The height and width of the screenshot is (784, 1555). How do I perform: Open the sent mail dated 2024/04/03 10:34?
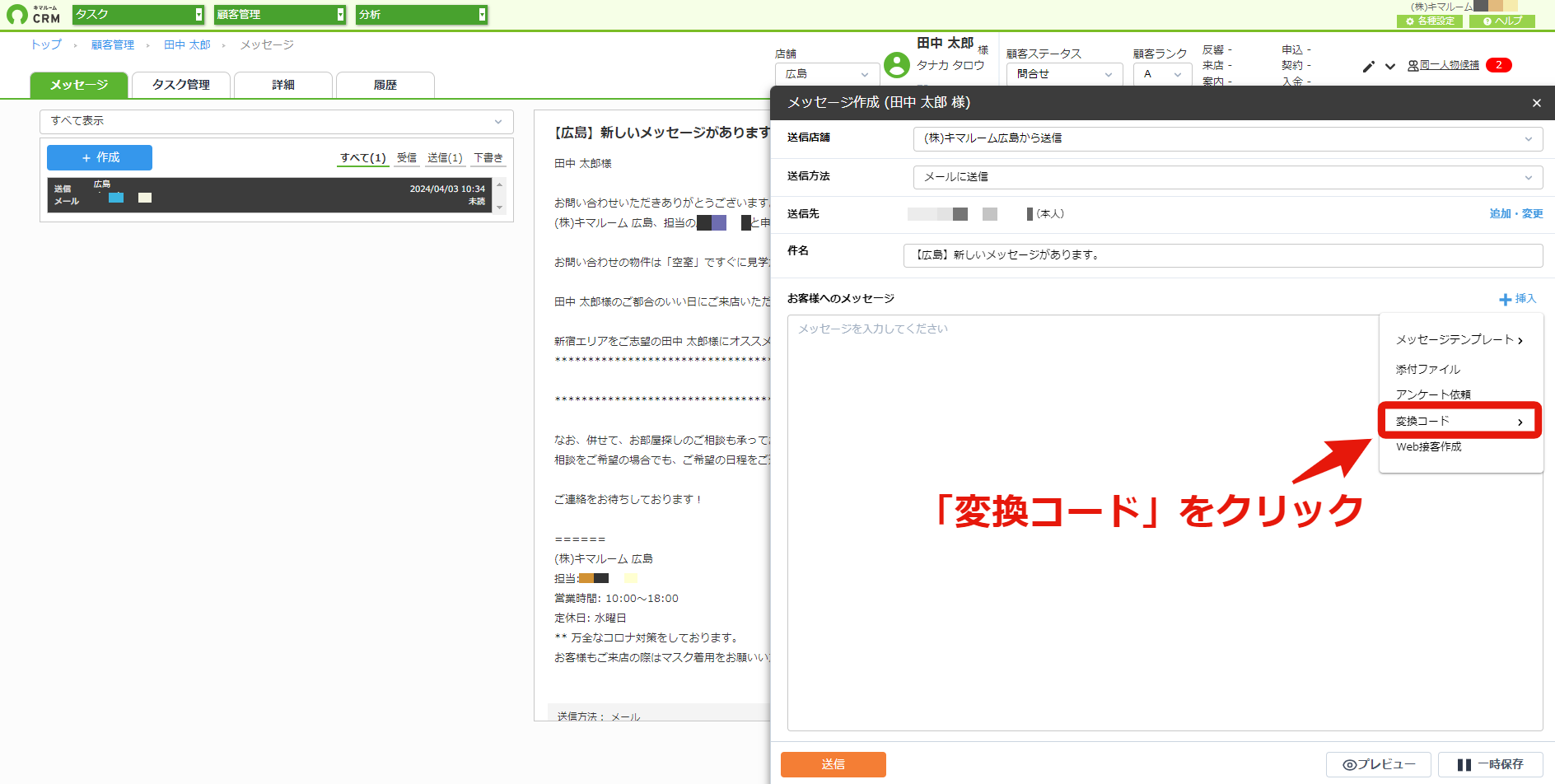point(270,195)
